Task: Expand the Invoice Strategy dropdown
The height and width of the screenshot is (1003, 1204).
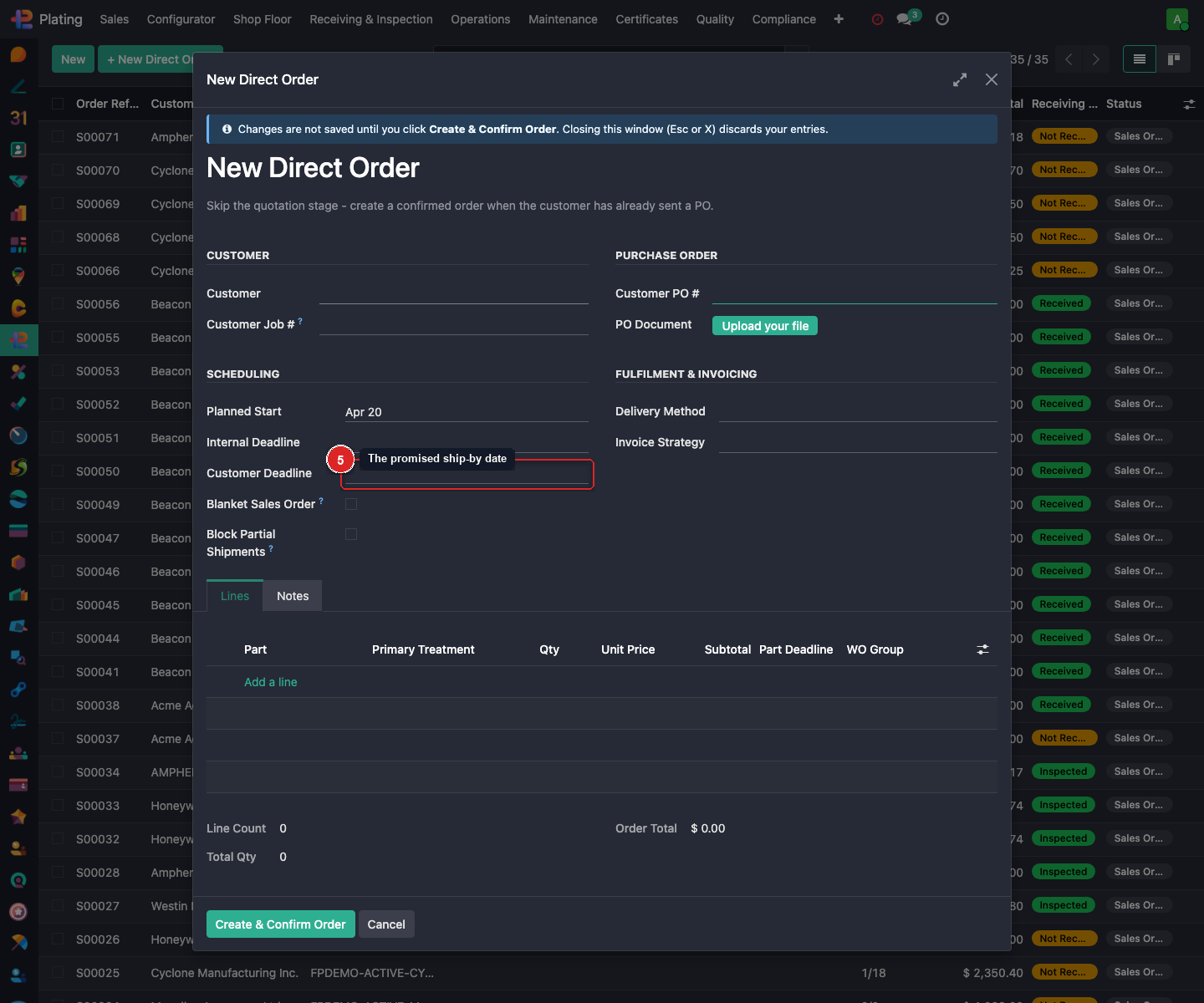Action: click(x=857, y=442)
